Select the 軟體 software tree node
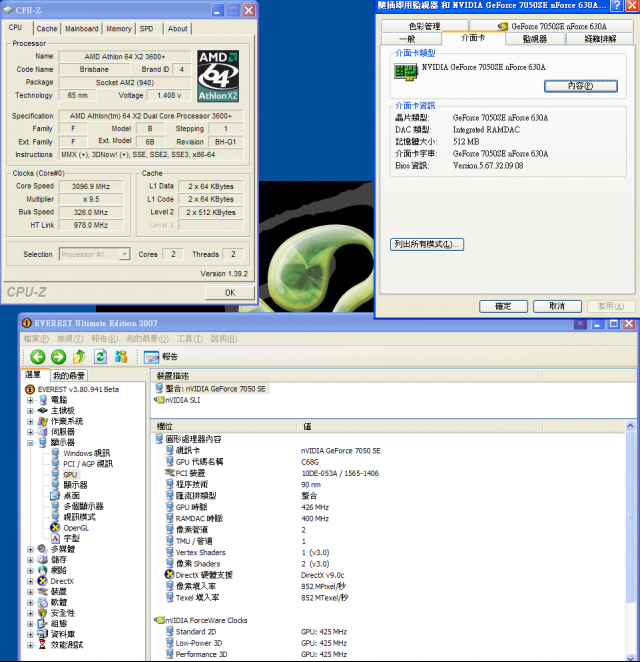This screenshot has height=662, width=640. [x=59, y=602]
